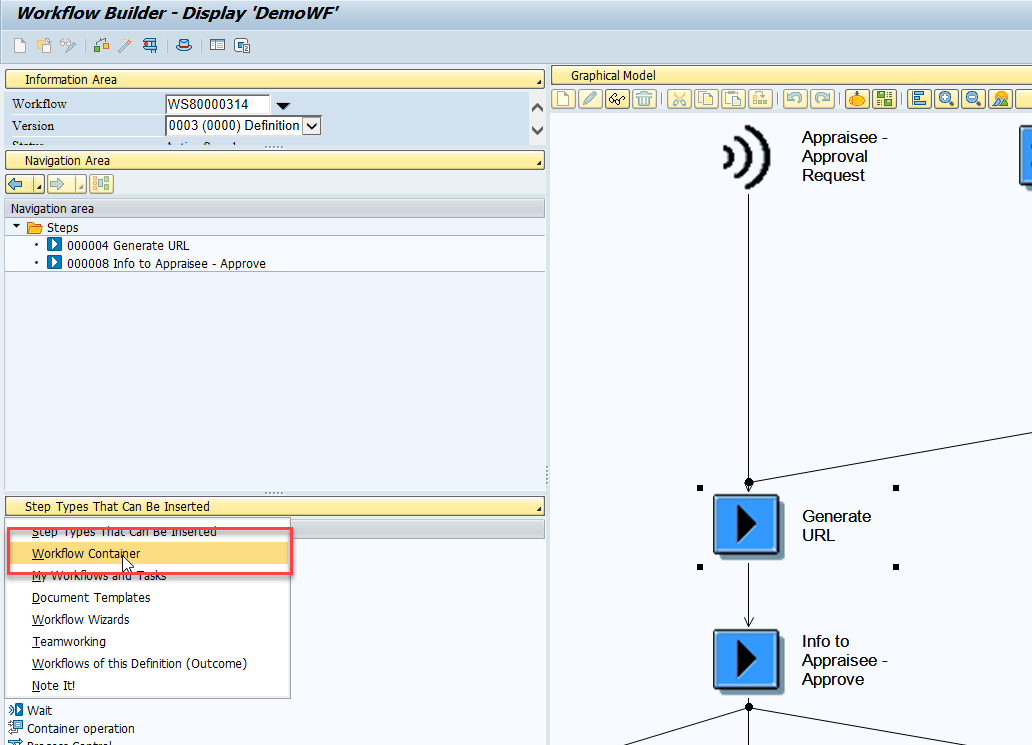Click the mountain overview graphic icon

1000,99
